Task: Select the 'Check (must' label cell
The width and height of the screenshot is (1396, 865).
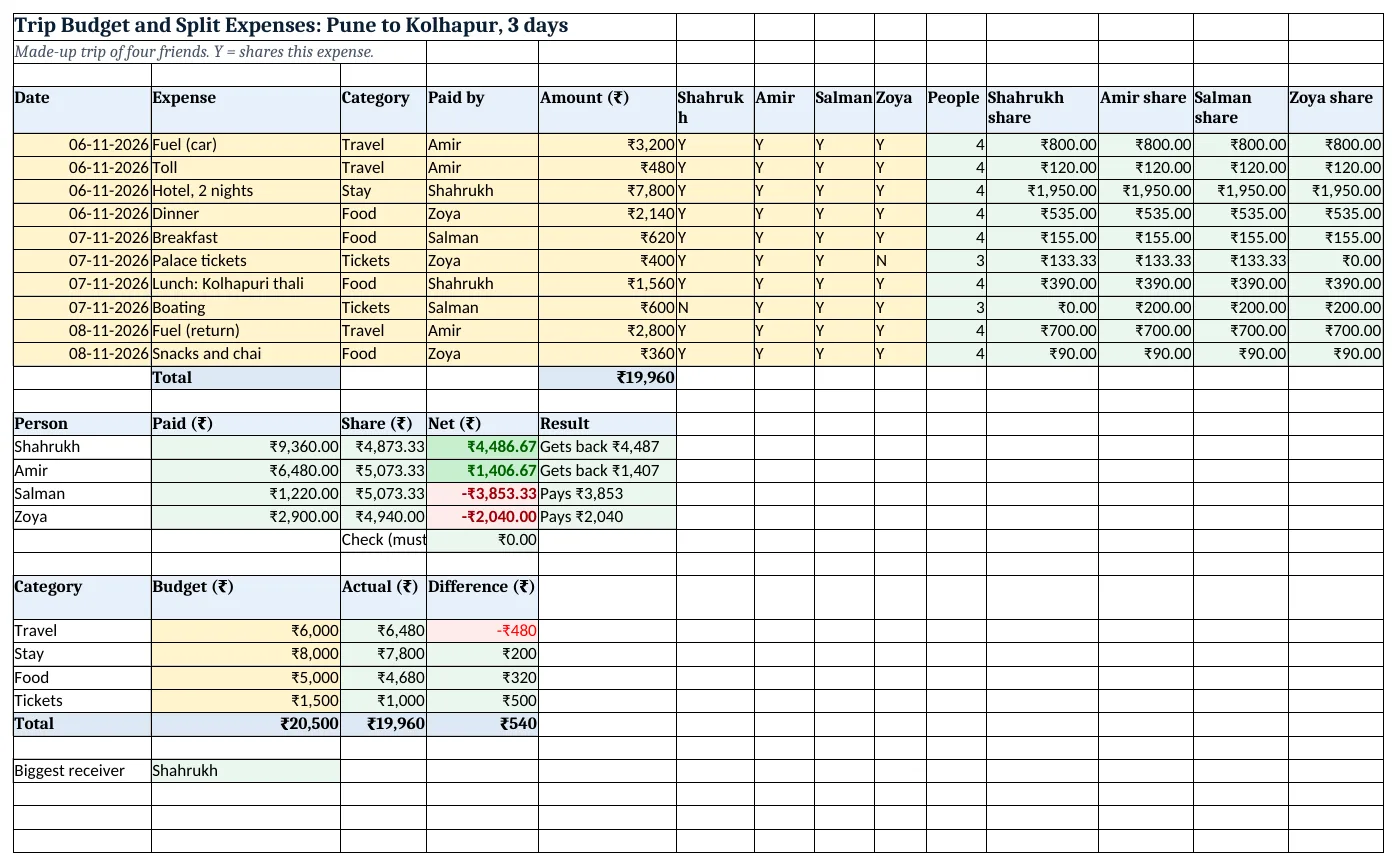Action: pyautogui.click(x=383, y=539)
